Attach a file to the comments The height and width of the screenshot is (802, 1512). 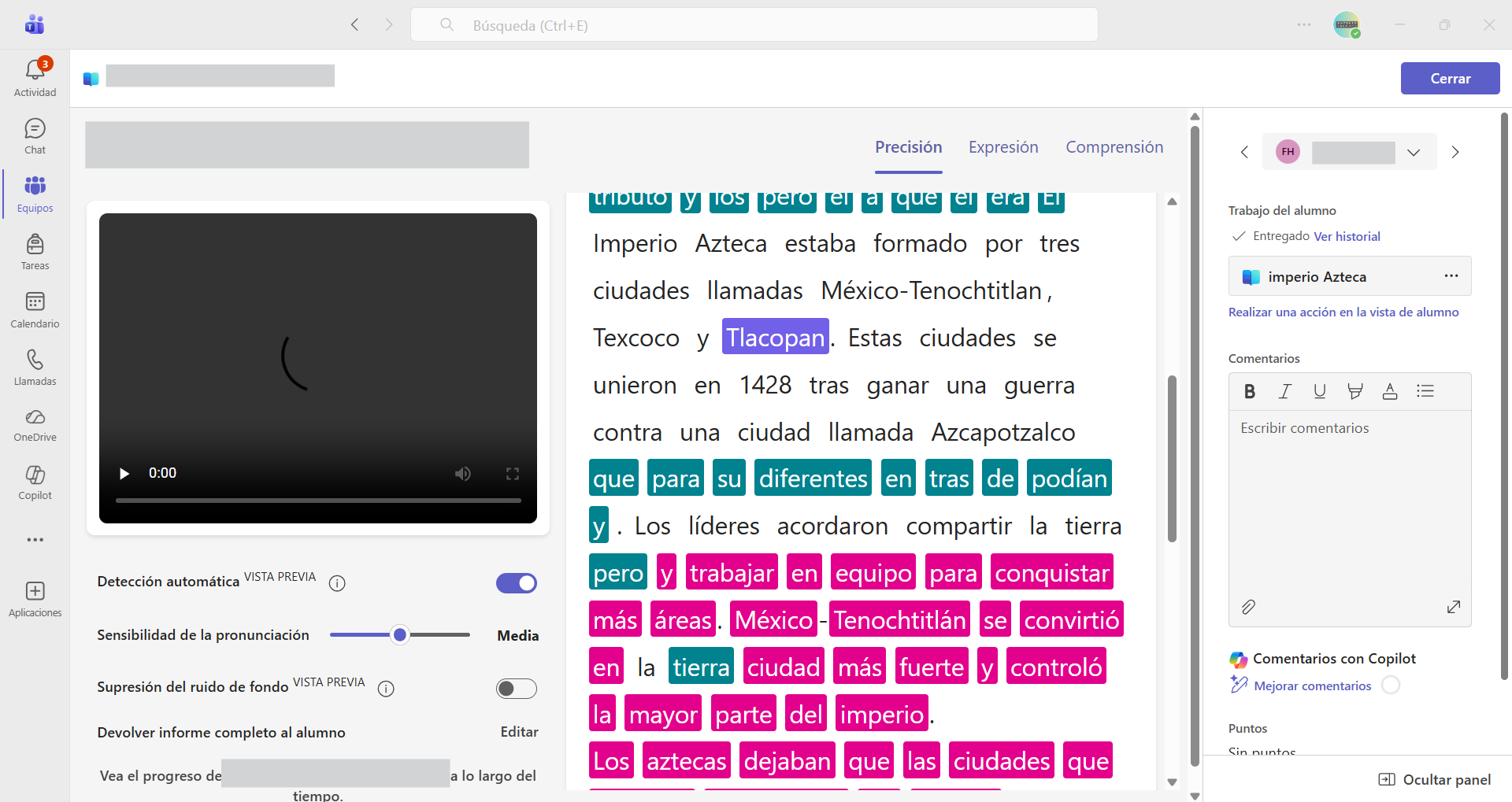coord(1249,607)
